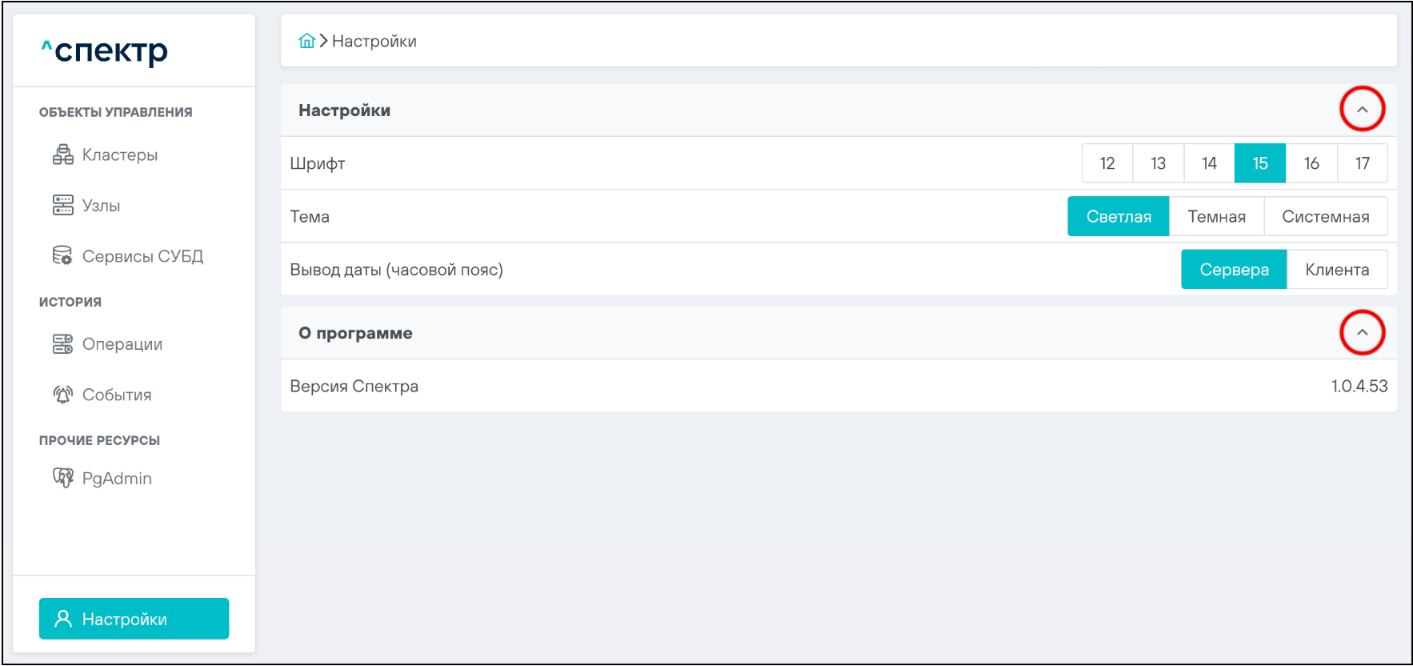1413x666 pixels.
Task: Click the Настройки button at bottom left
Action: pos(134,619)
